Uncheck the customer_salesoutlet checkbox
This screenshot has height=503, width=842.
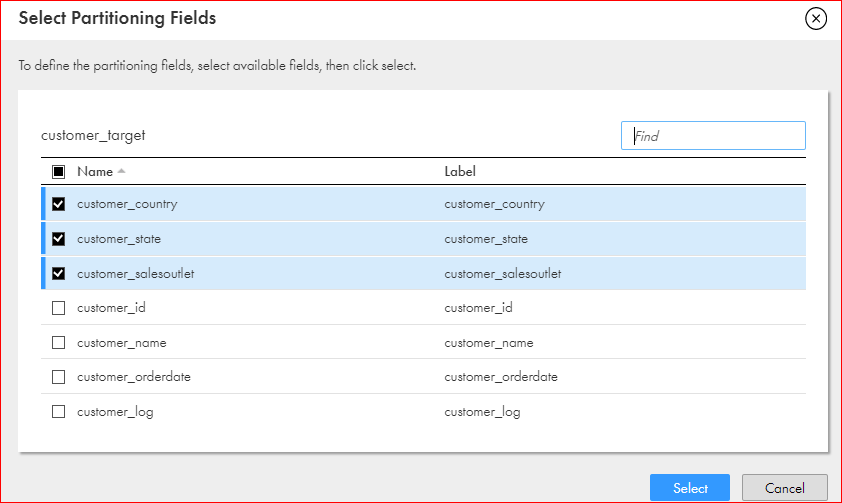coord(59,274)
